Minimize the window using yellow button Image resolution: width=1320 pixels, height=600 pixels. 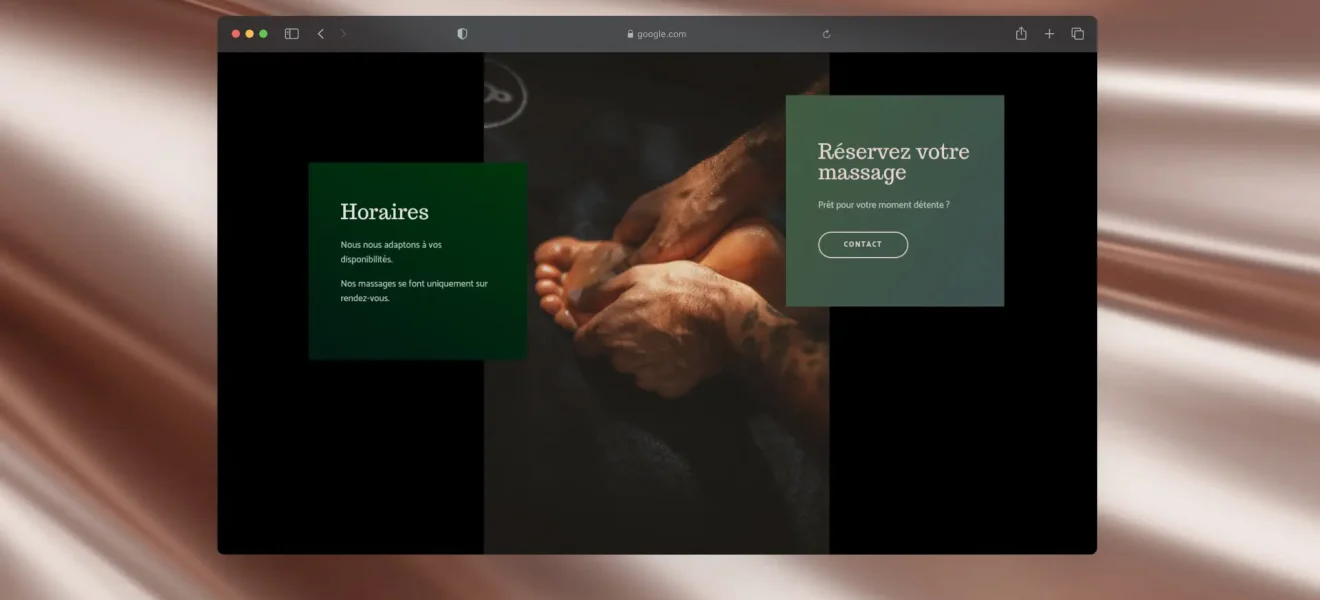pyautogui.click(x=250, y=34)
